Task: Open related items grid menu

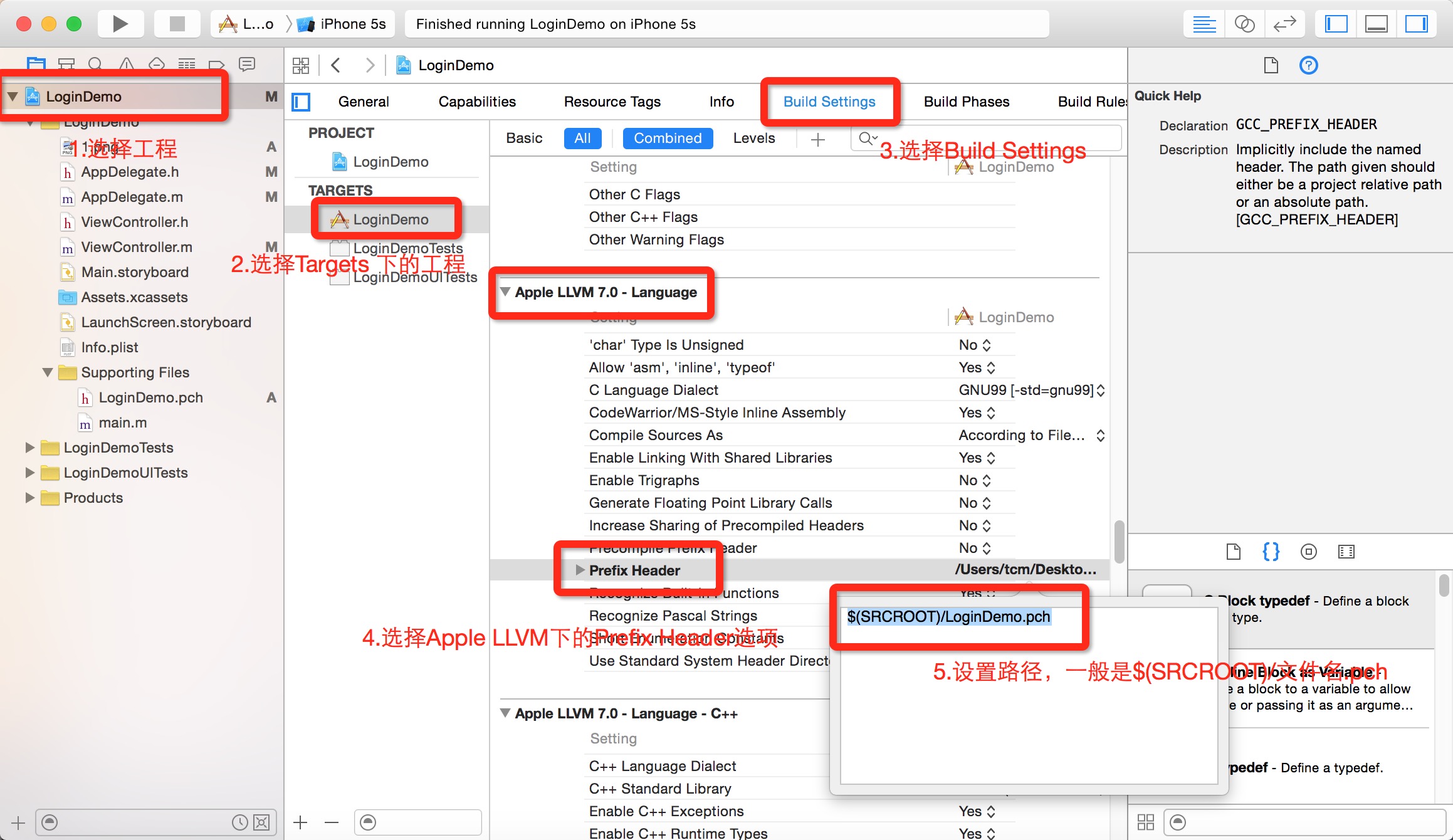Action: tap(301, 65)
